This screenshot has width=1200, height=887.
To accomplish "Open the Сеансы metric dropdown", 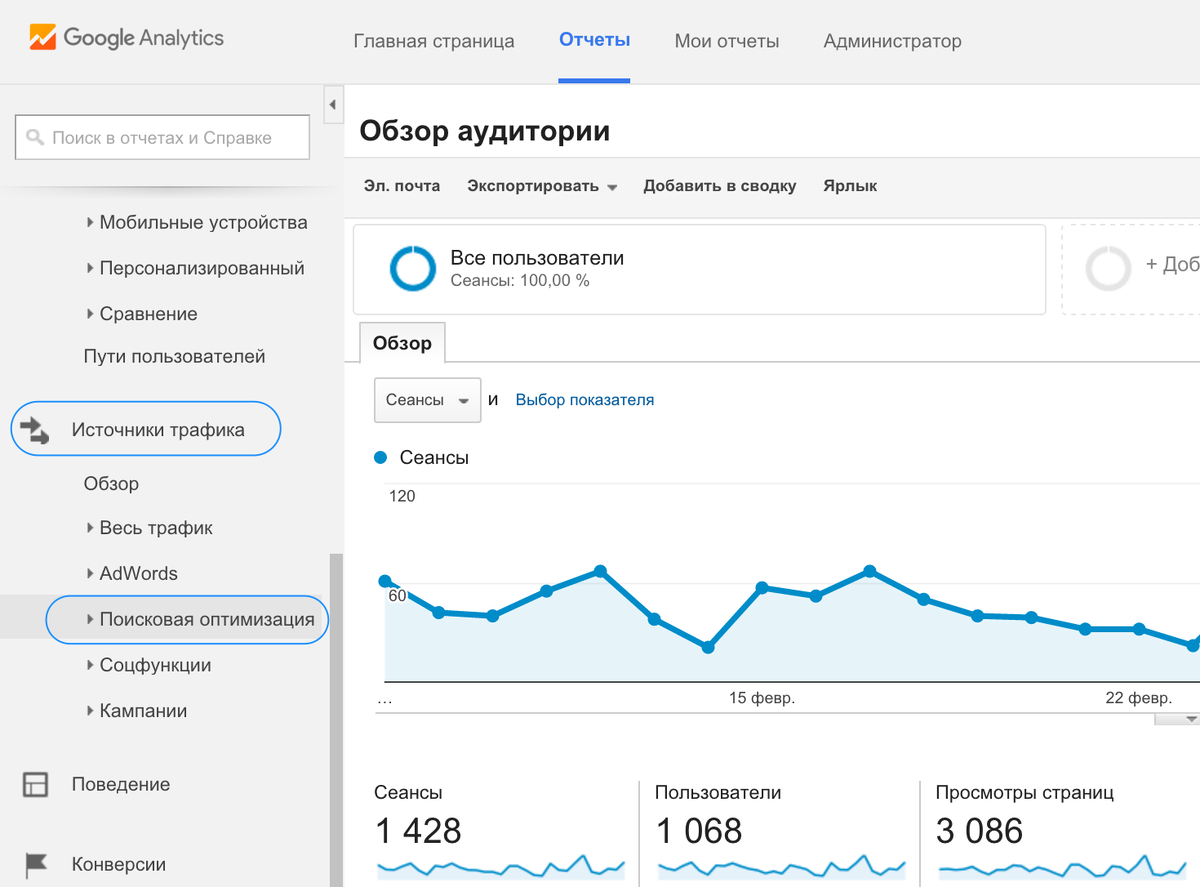I will [427, 400].
